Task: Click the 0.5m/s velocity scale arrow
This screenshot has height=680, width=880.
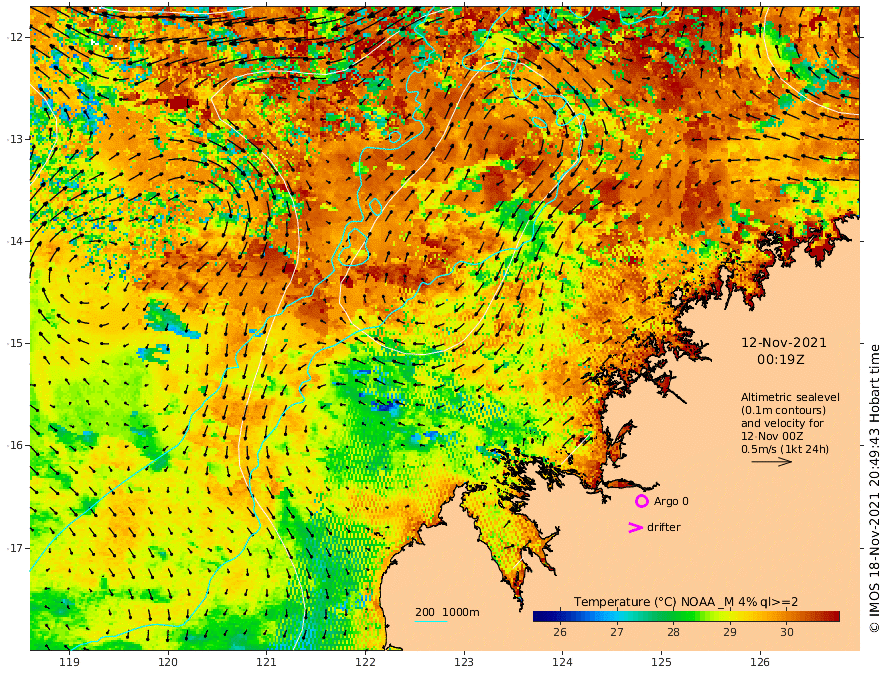Action: pos(772,462)
